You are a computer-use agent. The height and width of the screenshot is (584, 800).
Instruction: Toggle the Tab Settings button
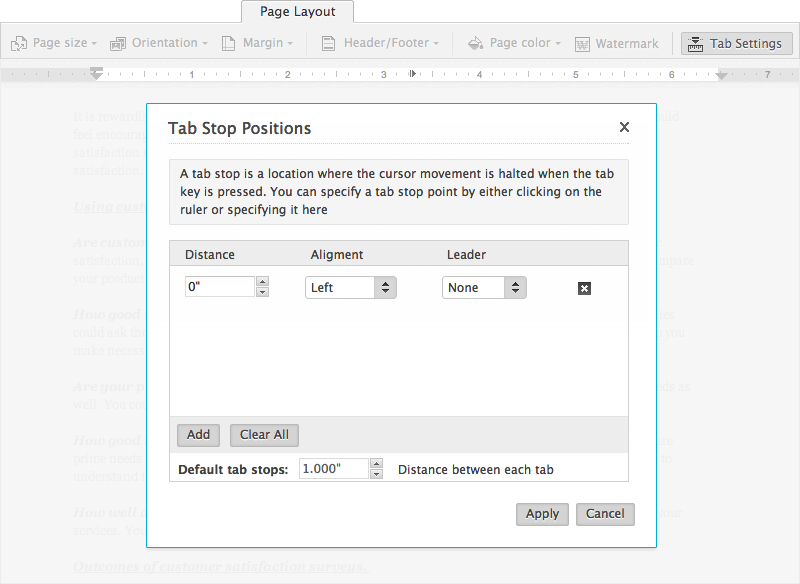(x=736, y=43)
